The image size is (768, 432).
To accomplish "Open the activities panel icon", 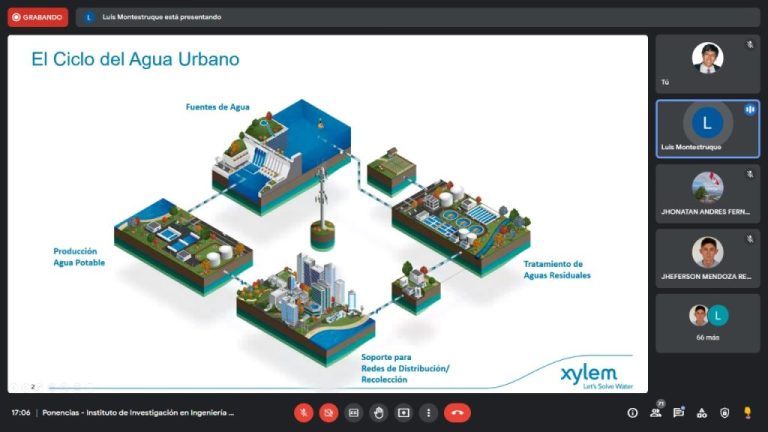I will pos(702,412).
